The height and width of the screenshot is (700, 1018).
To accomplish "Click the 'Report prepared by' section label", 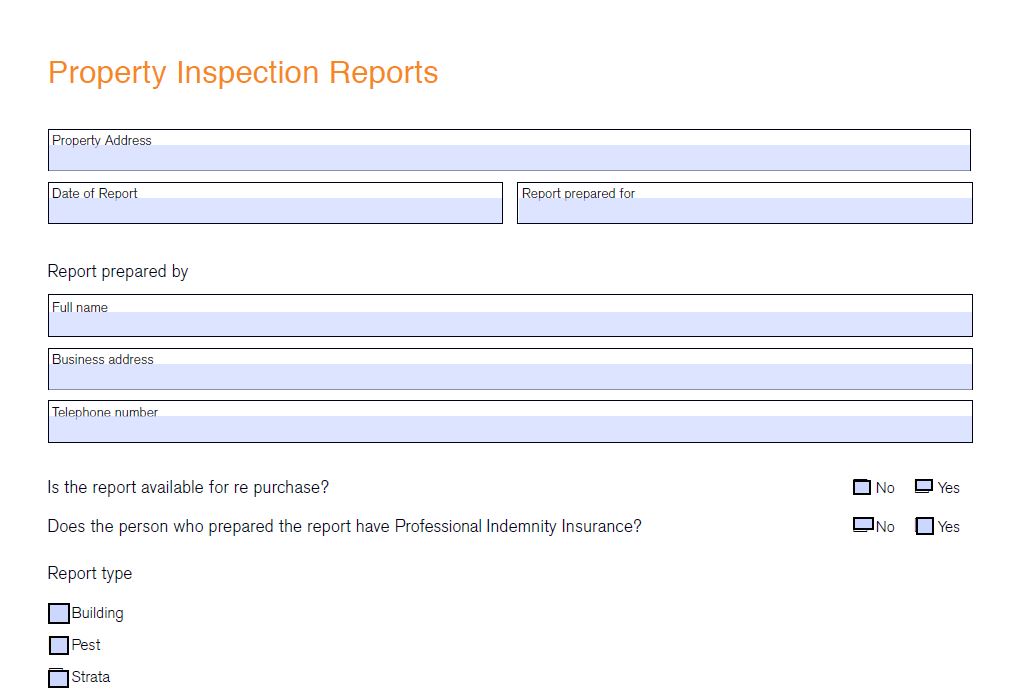I will (x=118, y=271).
